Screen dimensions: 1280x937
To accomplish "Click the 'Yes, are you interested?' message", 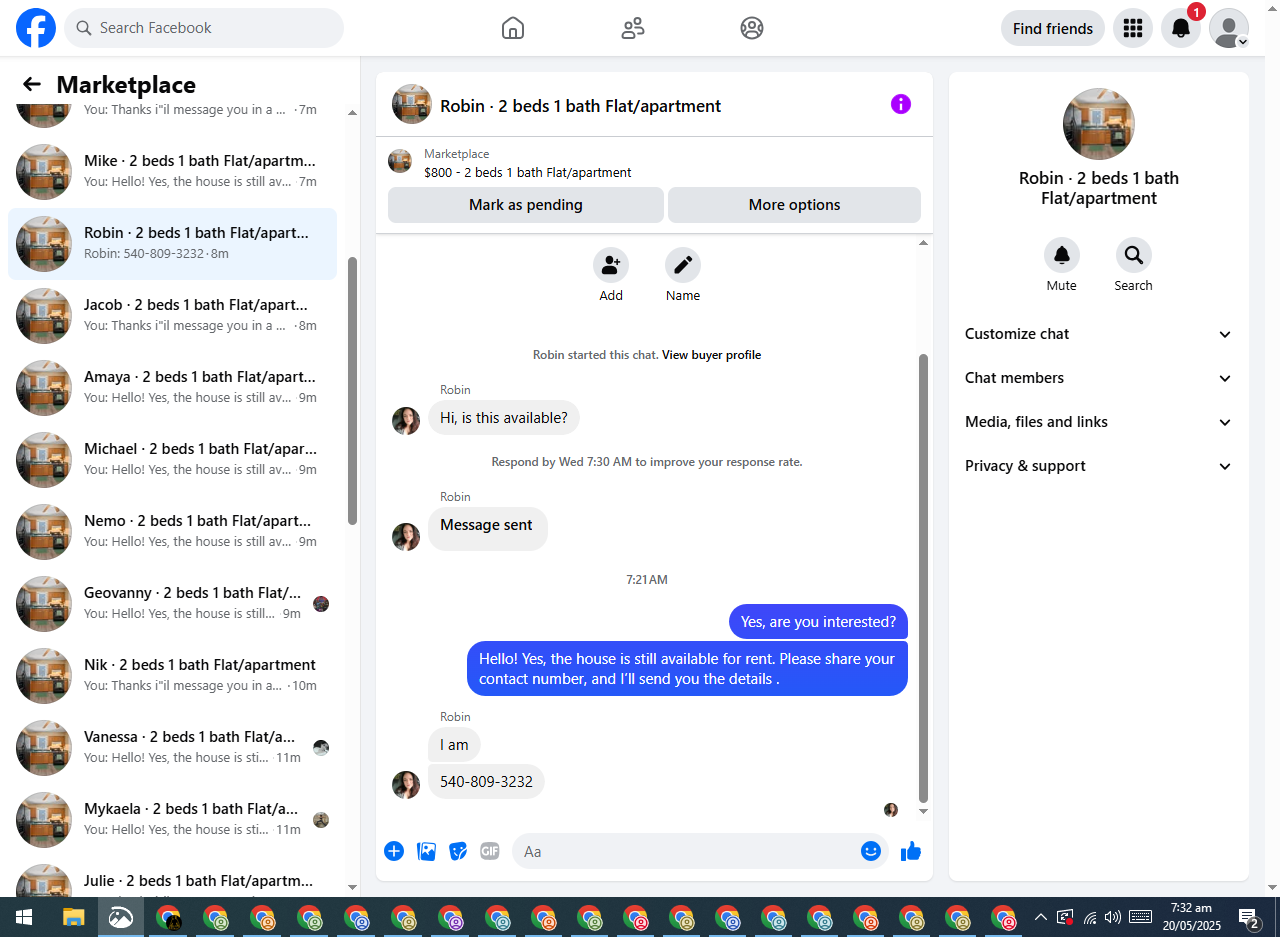I will click(x=818, y=622).
